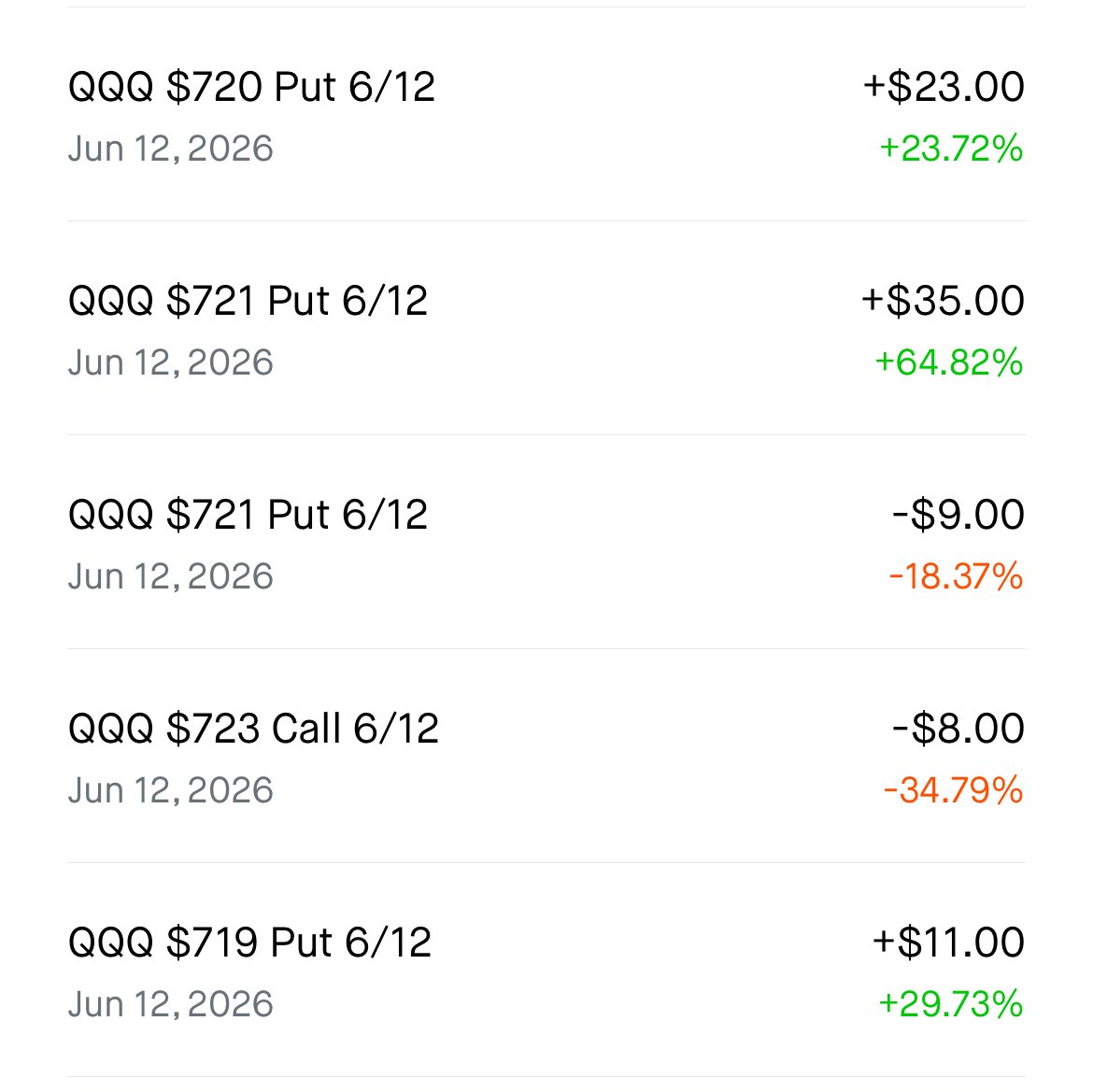Tap the date under QQQ $719 Put
The width and height of the screenshot is (1093, 1092).
pyautogui.click(x=170, y=1005)
